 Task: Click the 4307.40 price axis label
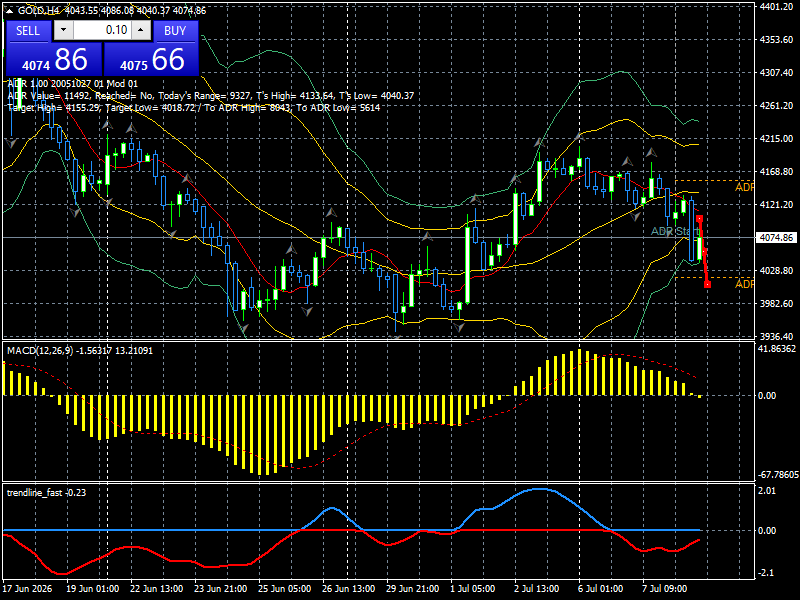777,72
